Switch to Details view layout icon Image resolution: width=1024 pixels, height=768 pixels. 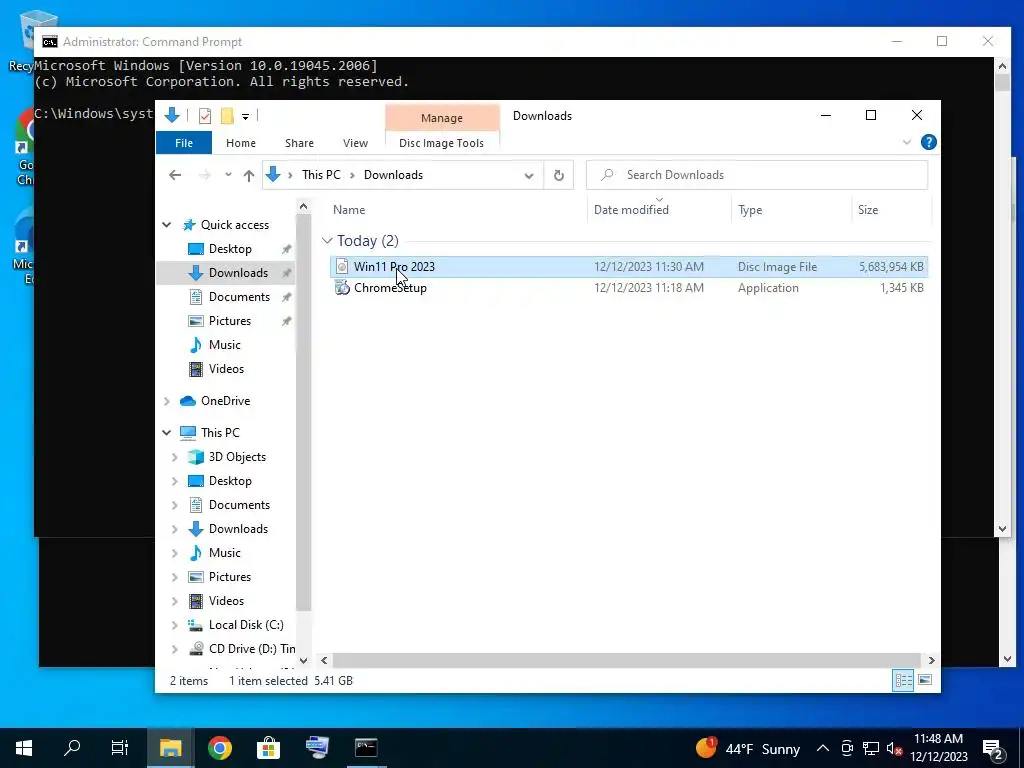pos(903,680)
